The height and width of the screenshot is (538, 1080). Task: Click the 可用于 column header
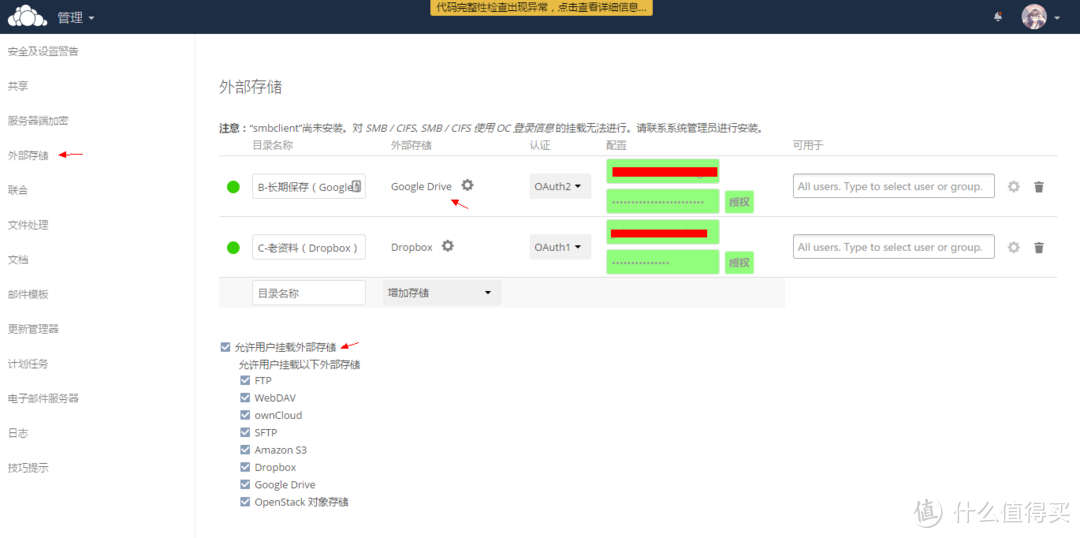pyautogui.click(x=809, y=145)
